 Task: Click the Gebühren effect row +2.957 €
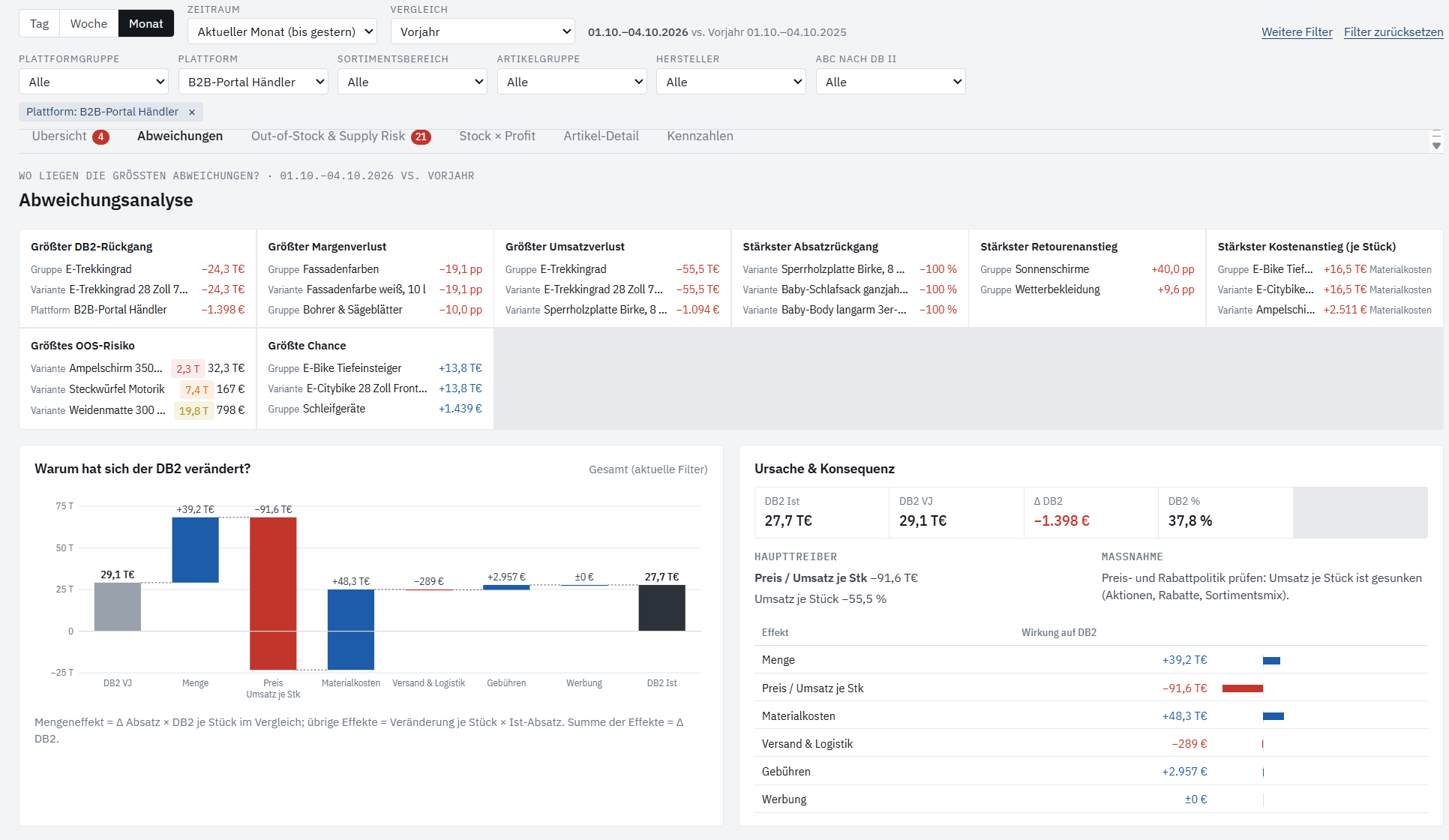pos(1090,772)
